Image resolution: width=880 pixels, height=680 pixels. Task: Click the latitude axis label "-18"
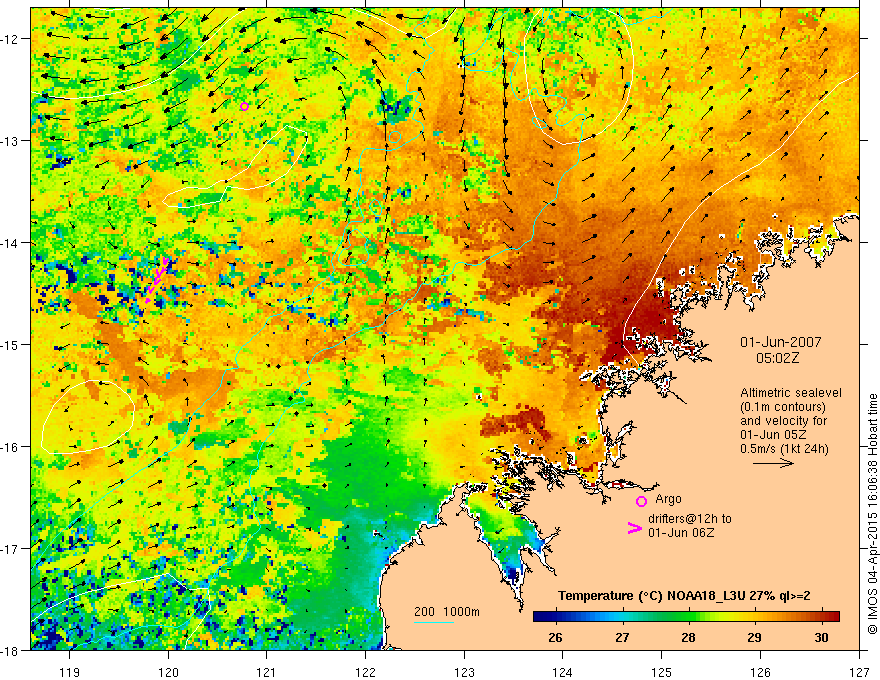[x=11, y=650]
